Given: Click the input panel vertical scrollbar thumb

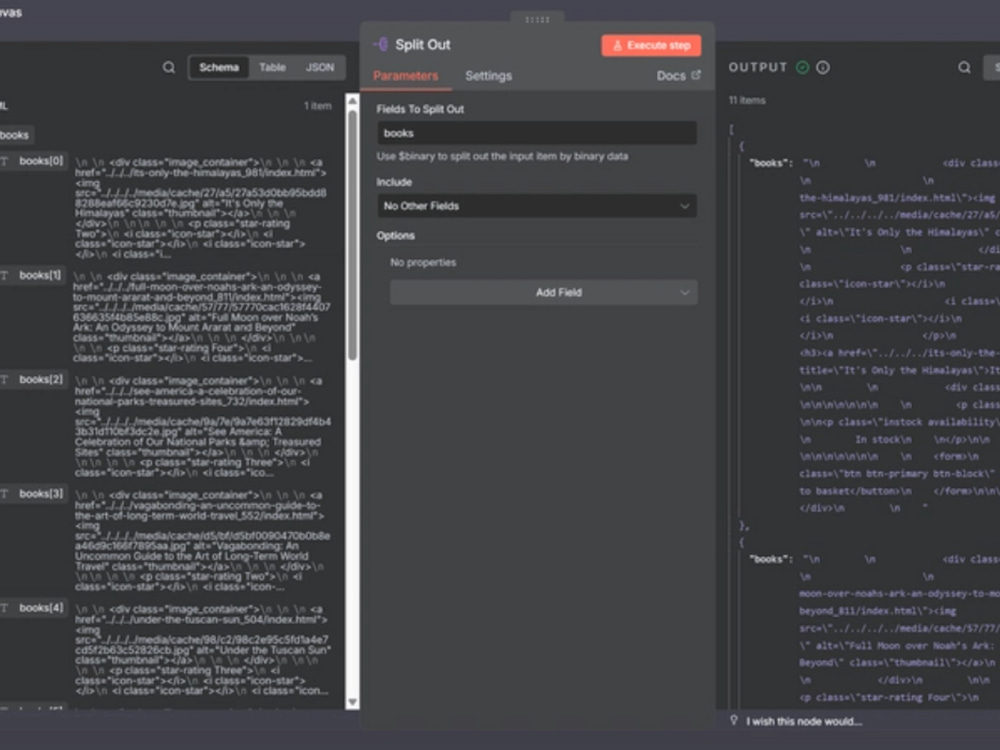Looking at the screenshot, I should (352, 236).
